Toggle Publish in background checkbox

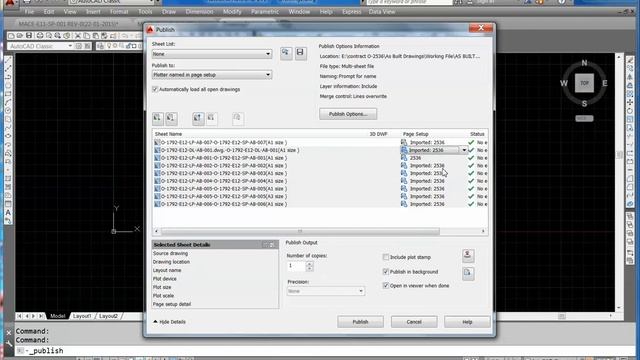click(x=385, y=271)
